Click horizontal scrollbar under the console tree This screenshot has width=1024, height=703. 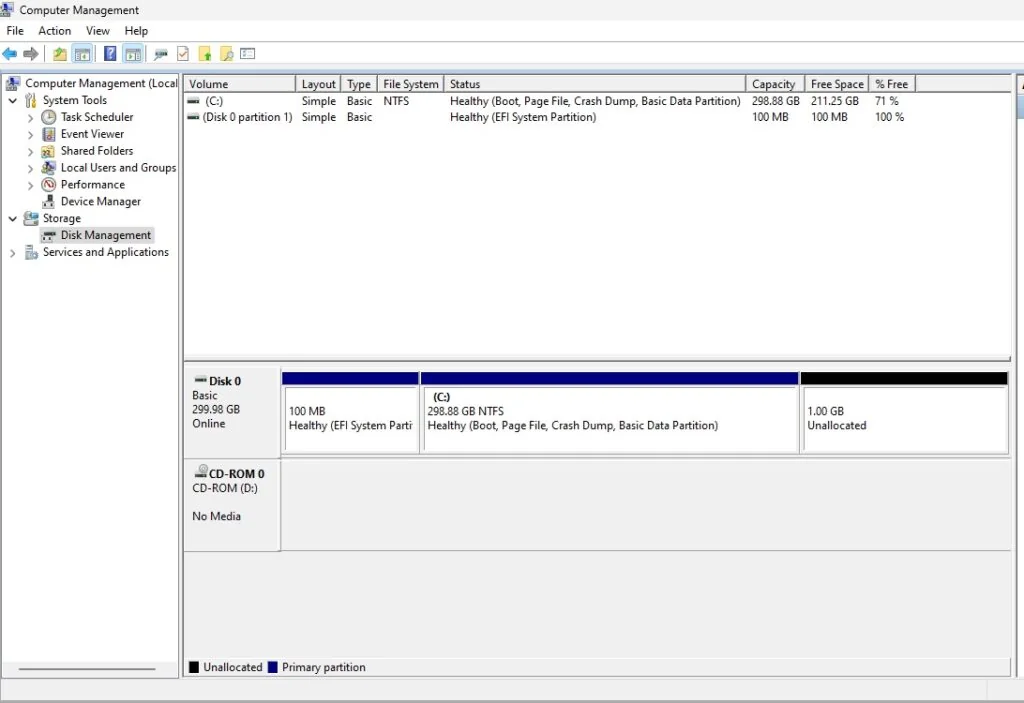87,669
